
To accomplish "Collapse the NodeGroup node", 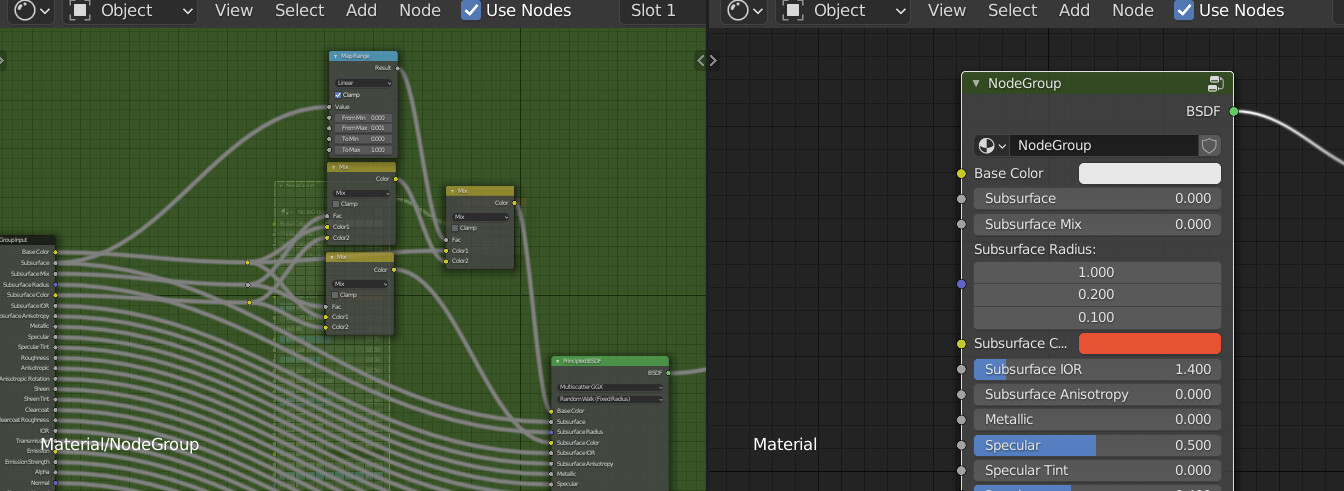I will 976,83.
